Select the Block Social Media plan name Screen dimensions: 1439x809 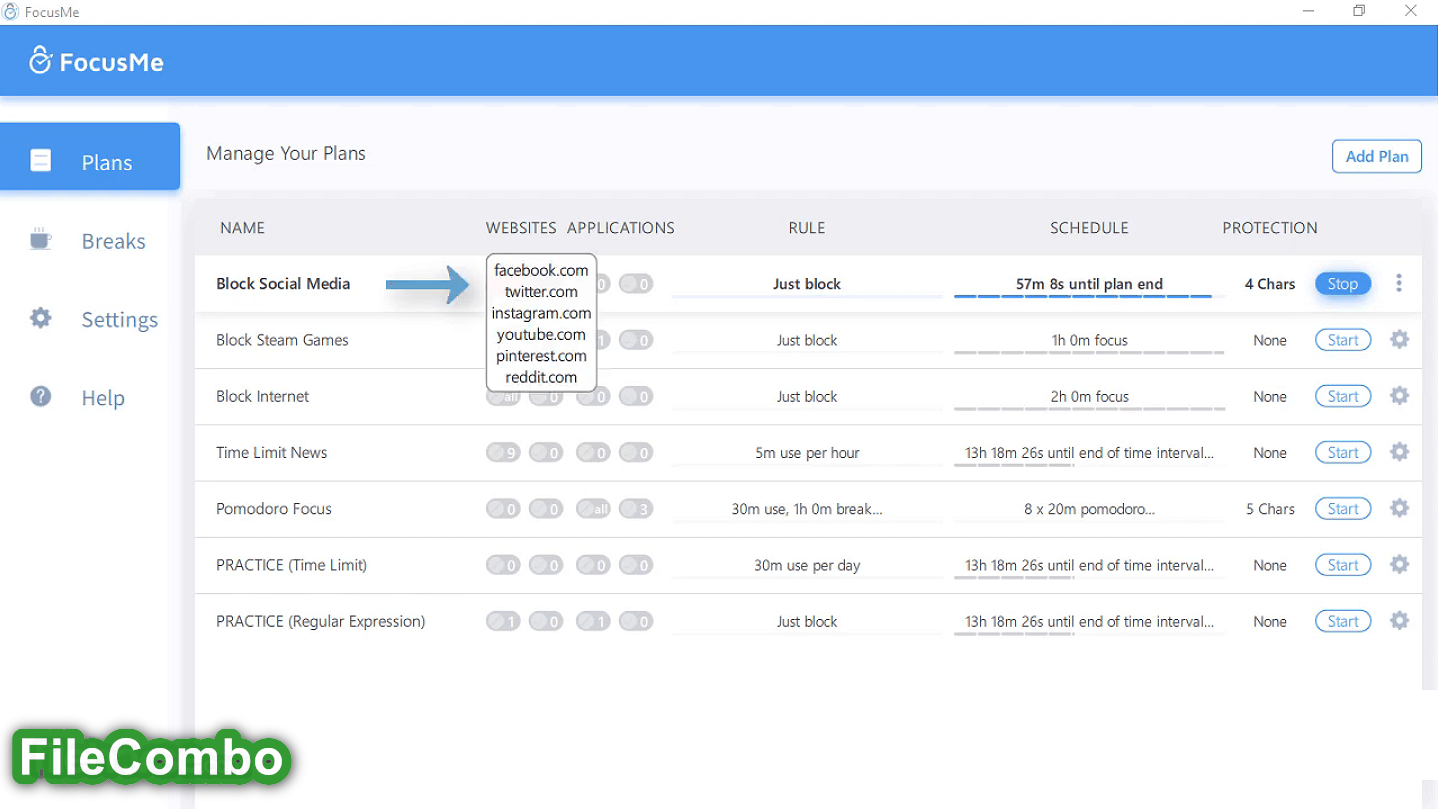283,284
